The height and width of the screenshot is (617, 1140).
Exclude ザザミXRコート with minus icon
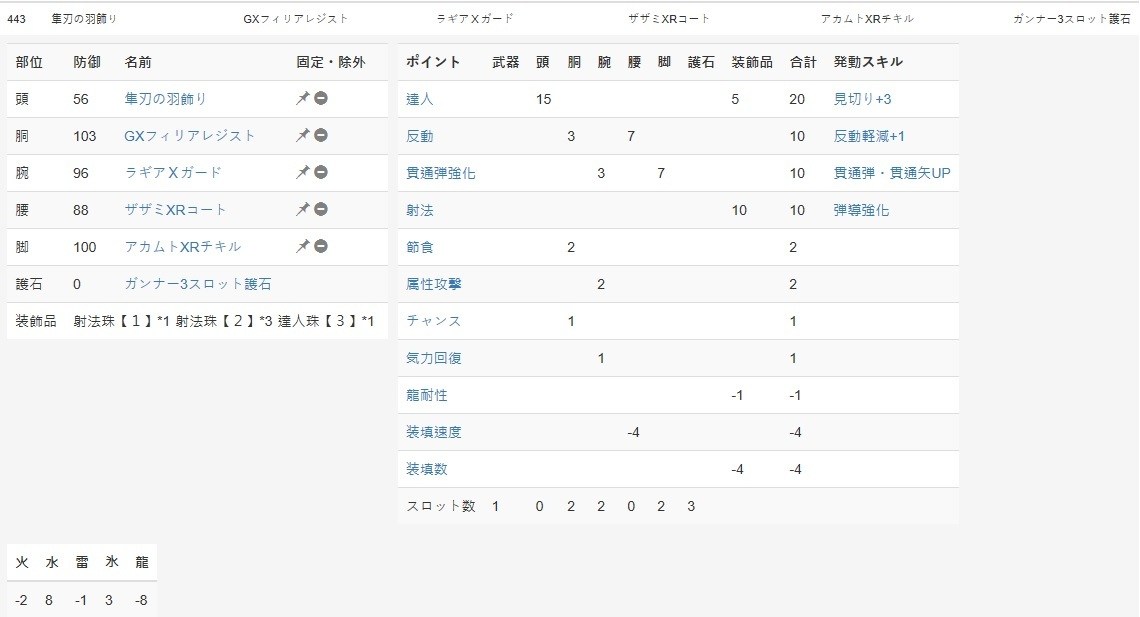pos(321,209)
